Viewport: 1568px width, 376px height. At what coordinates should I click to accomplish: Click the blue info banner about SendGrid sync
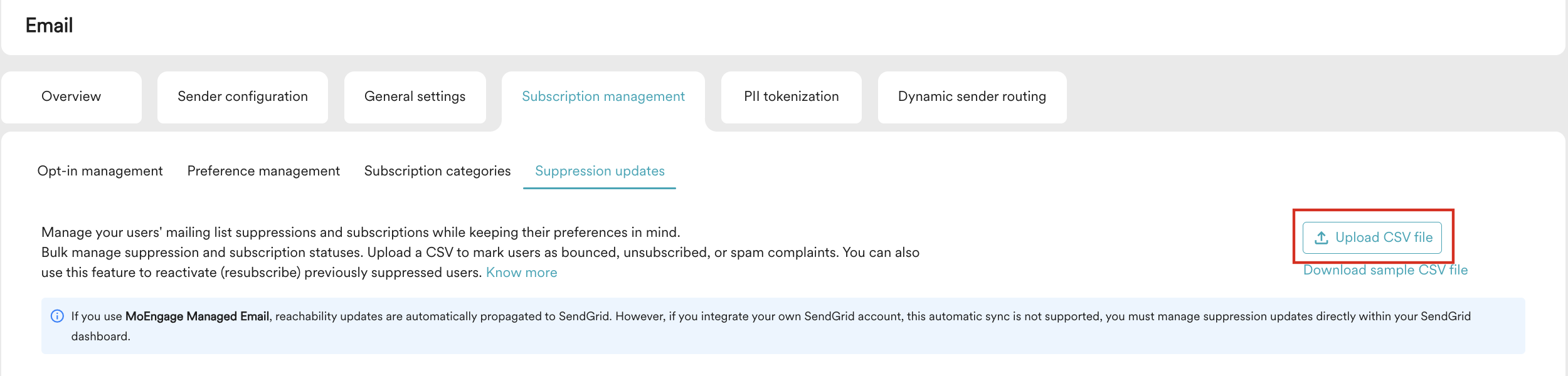point(784,325)
